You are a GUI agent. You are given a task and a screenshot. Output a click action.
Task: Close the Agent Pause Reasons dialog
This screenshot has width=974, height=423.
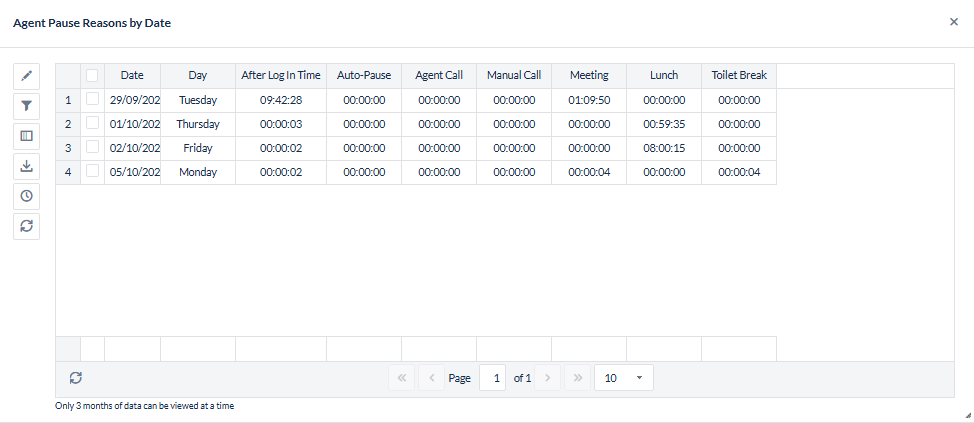click(954, 22)
